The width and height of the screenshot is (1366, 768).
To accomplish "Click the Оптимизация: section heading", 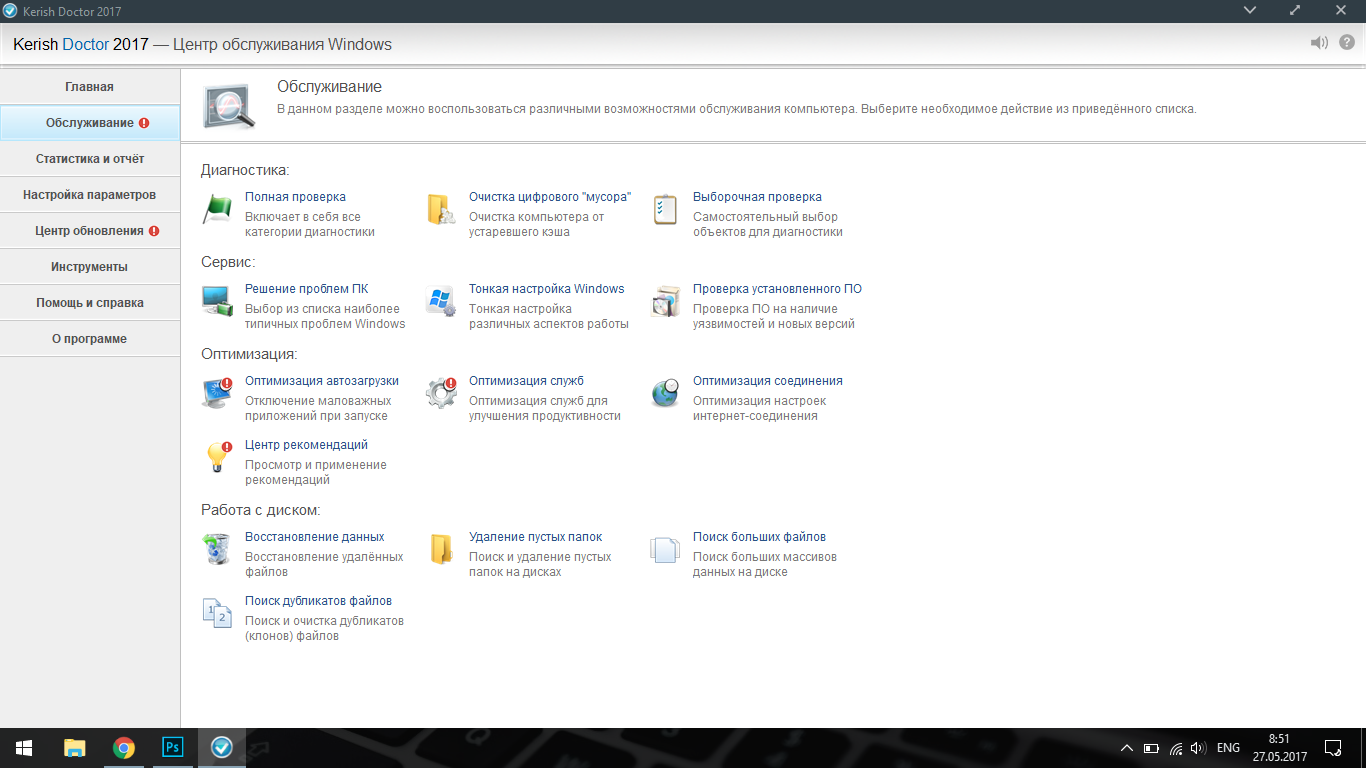I will (249, 354).
